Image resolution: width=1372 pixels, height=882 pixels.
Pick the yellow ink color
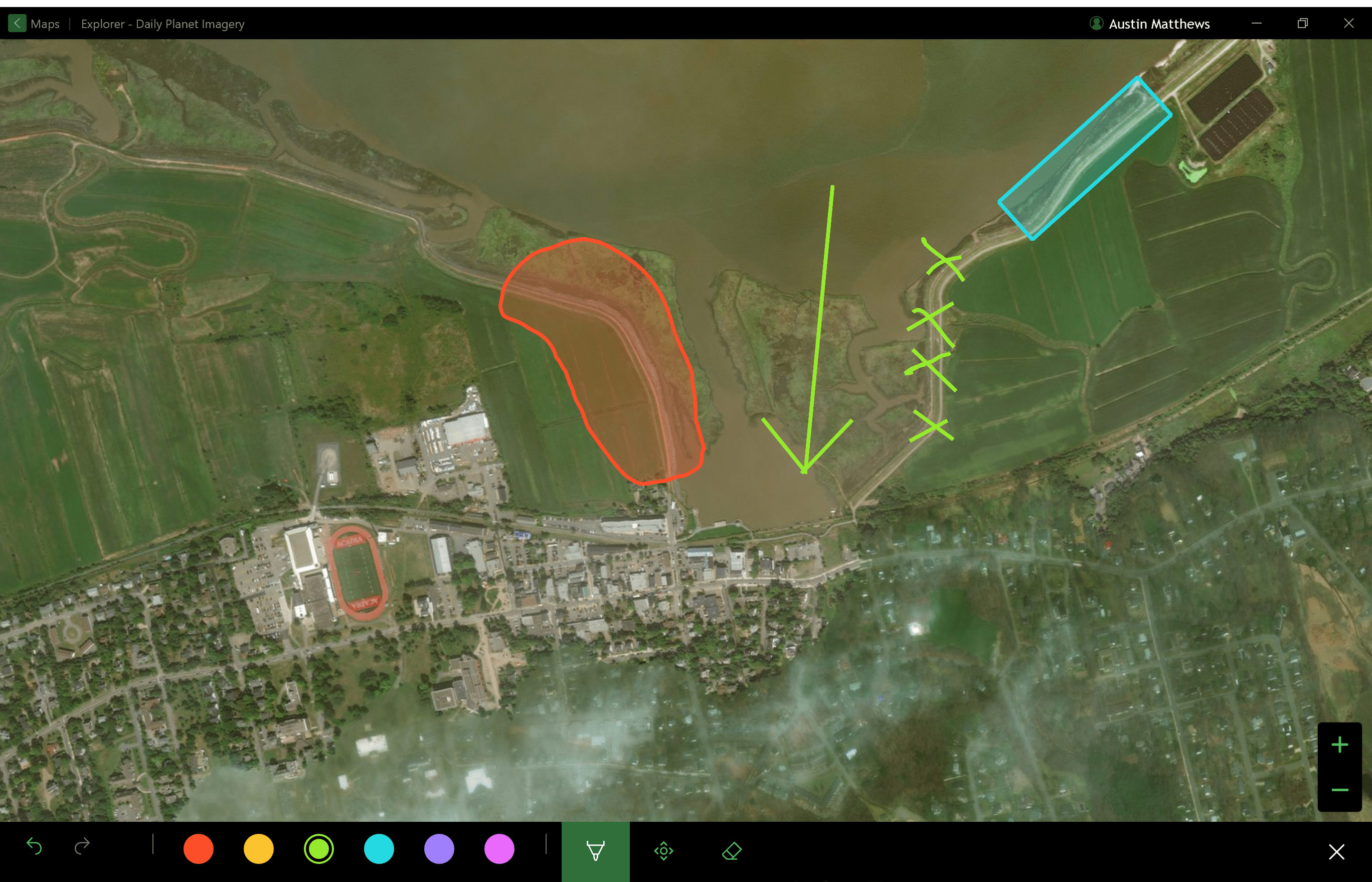259,848
